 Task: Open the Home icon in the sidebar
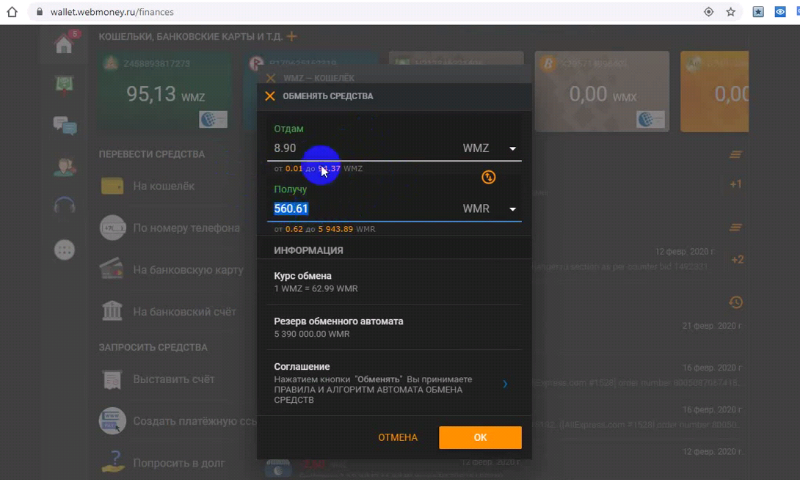coord(65,44)
